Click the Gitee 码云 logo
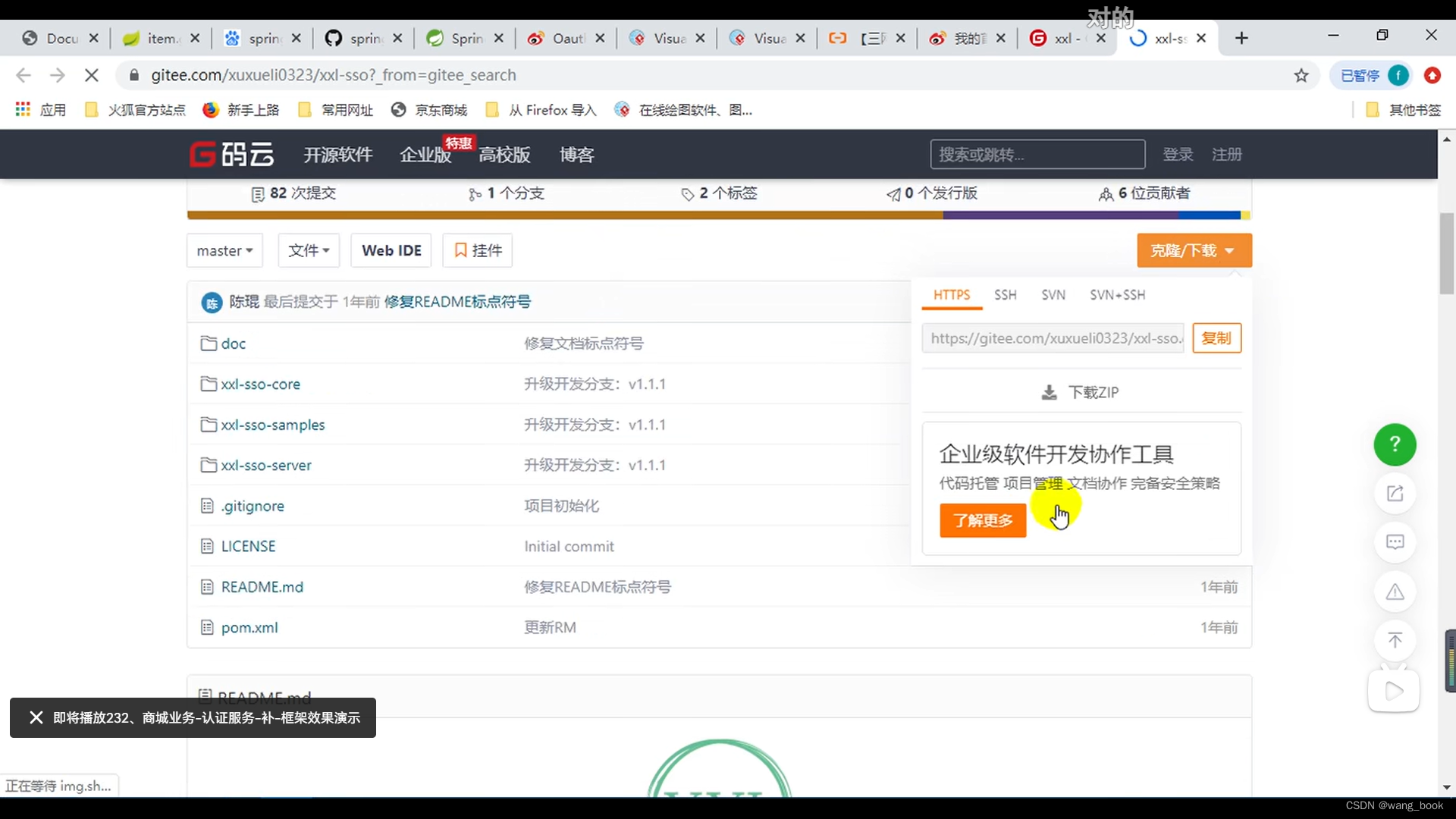Image resolution: width=1456 pixels, height=819 pixels. (231, 154)
